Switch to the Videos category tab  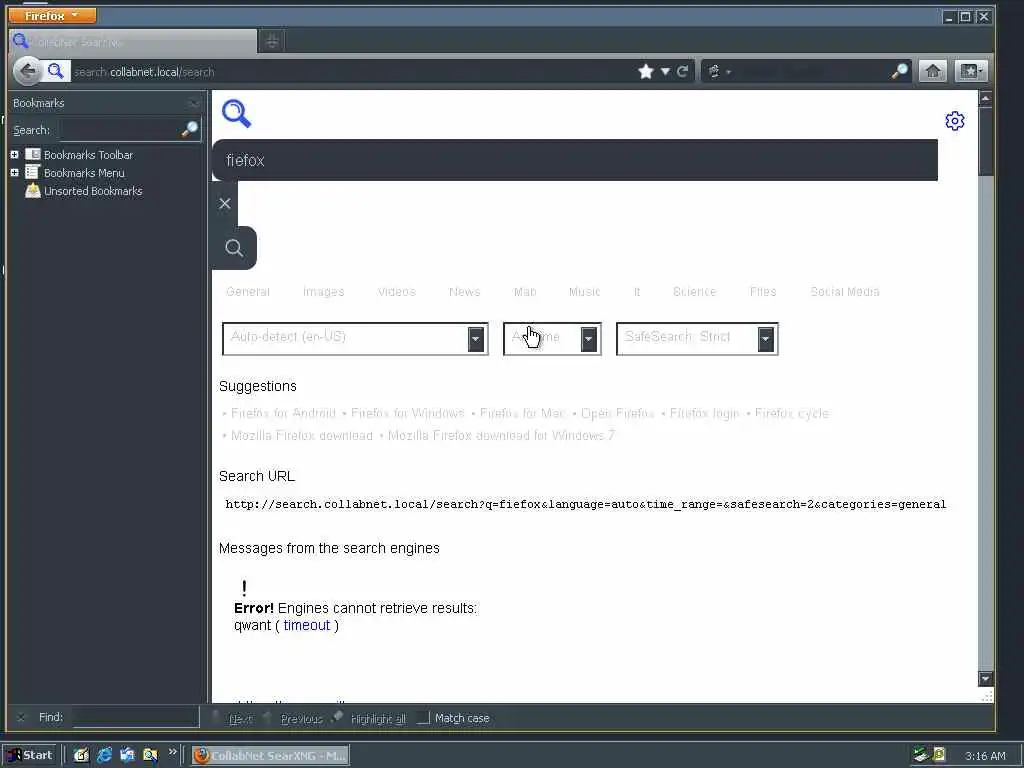tap(396, 292)
